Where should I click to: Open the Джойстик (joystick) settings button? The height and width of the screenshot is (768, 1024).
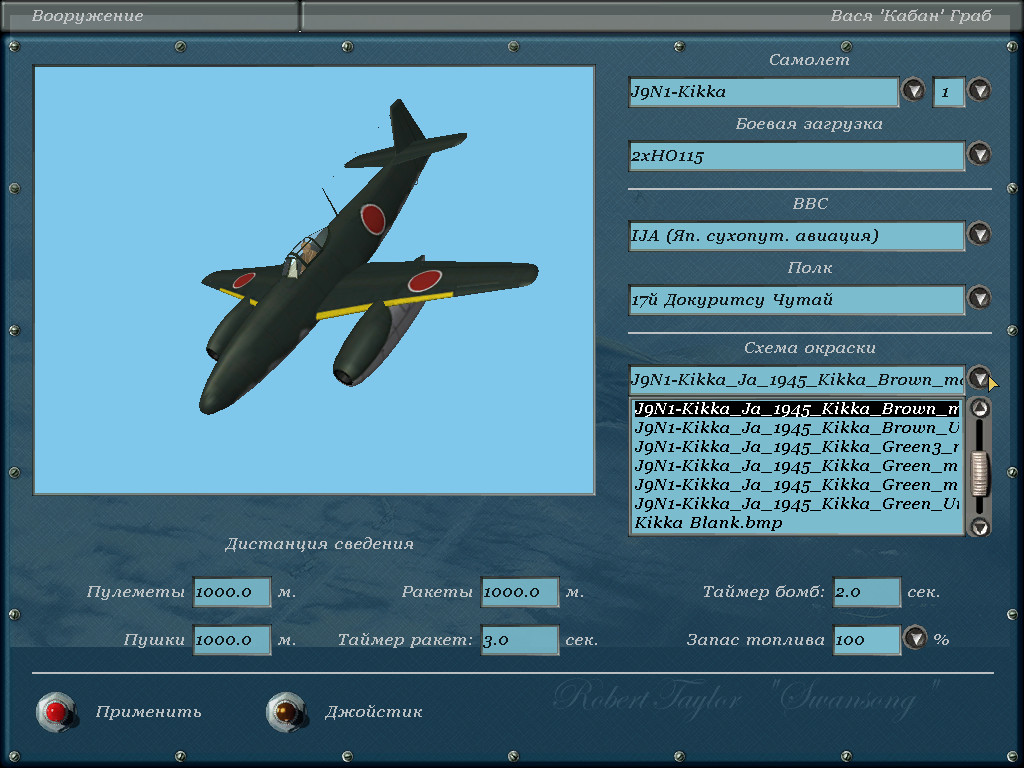click(285, 712)
